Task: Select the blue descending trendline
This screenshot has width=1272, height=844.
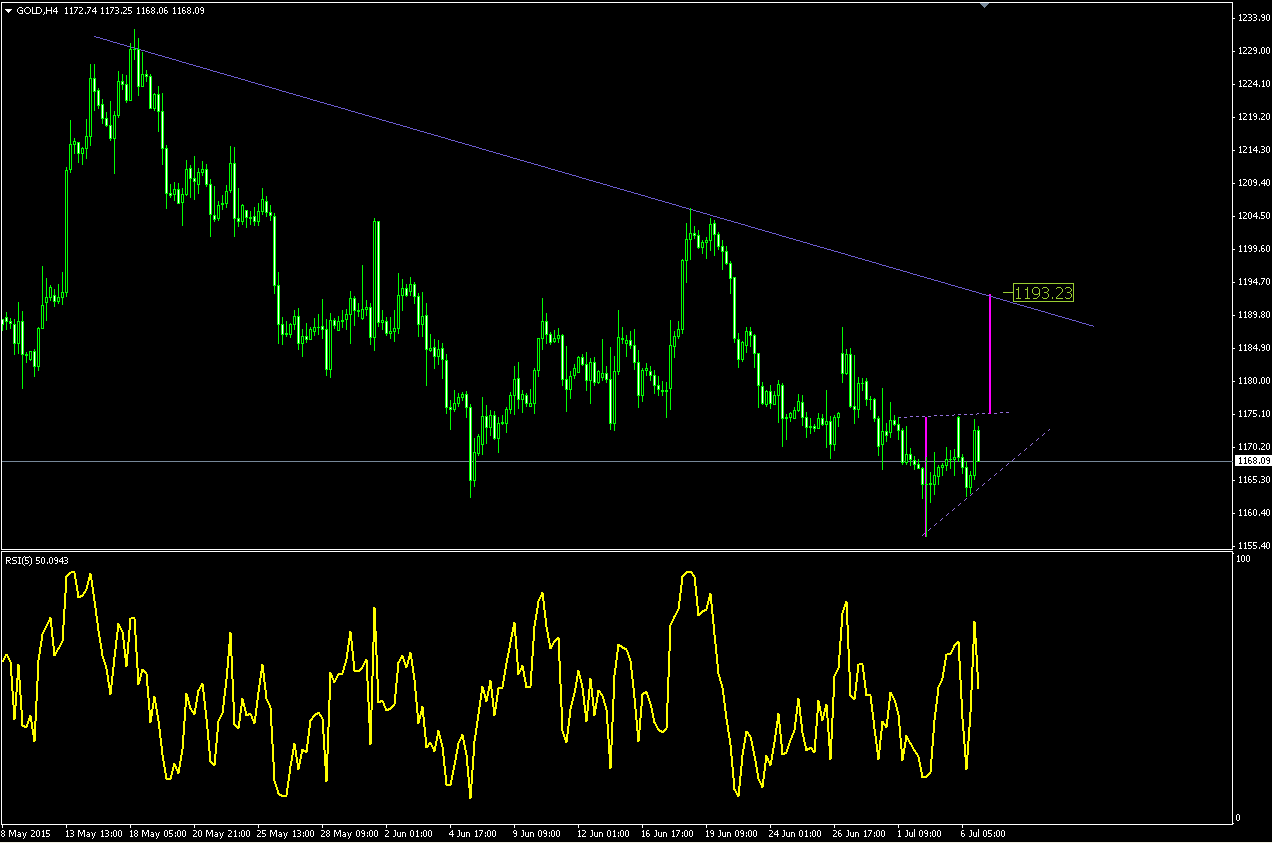Action: click(593, 181)
